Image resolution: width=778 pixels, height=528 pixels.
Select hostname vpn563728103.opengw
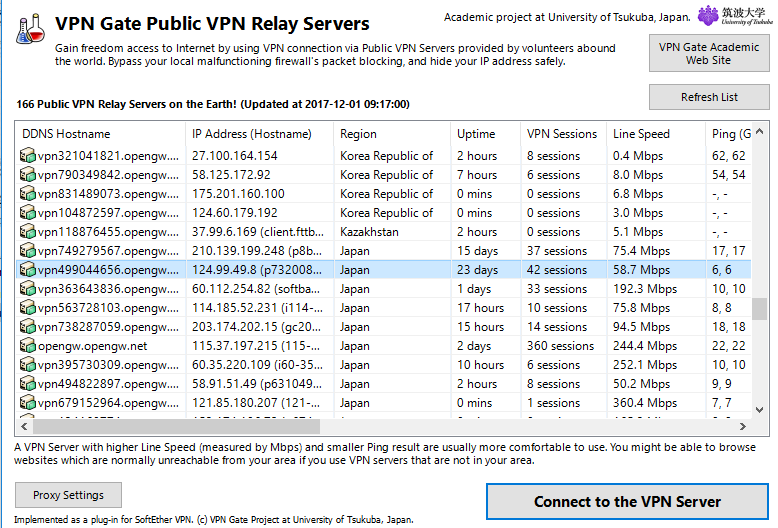click(108, 308)
